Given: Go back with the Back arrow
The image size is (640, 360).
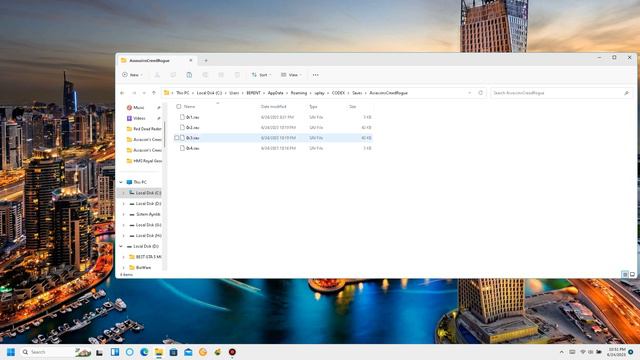Looking at the screenshot, I should (122, 93).
